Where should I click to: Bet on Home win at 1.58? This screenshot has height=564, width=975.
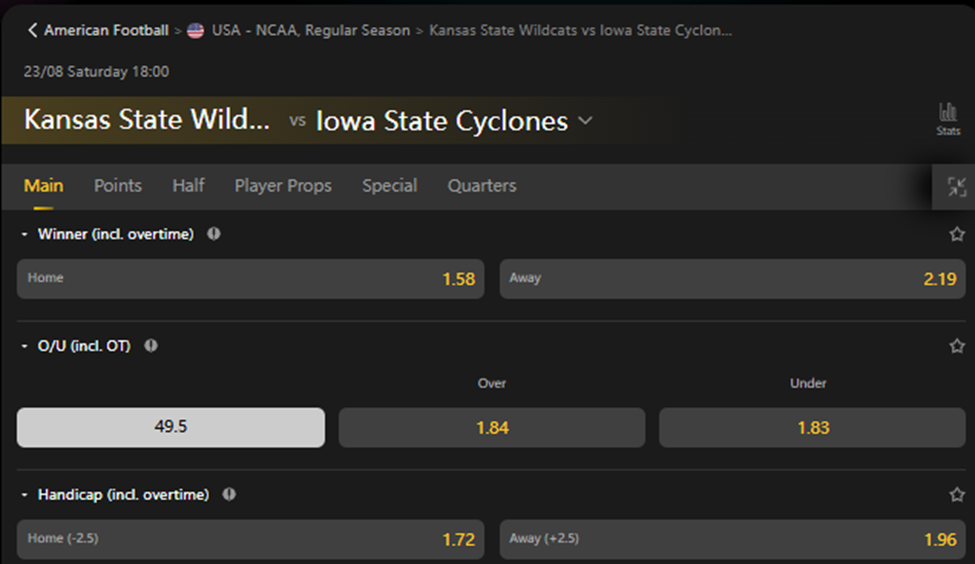coord(250,279)
